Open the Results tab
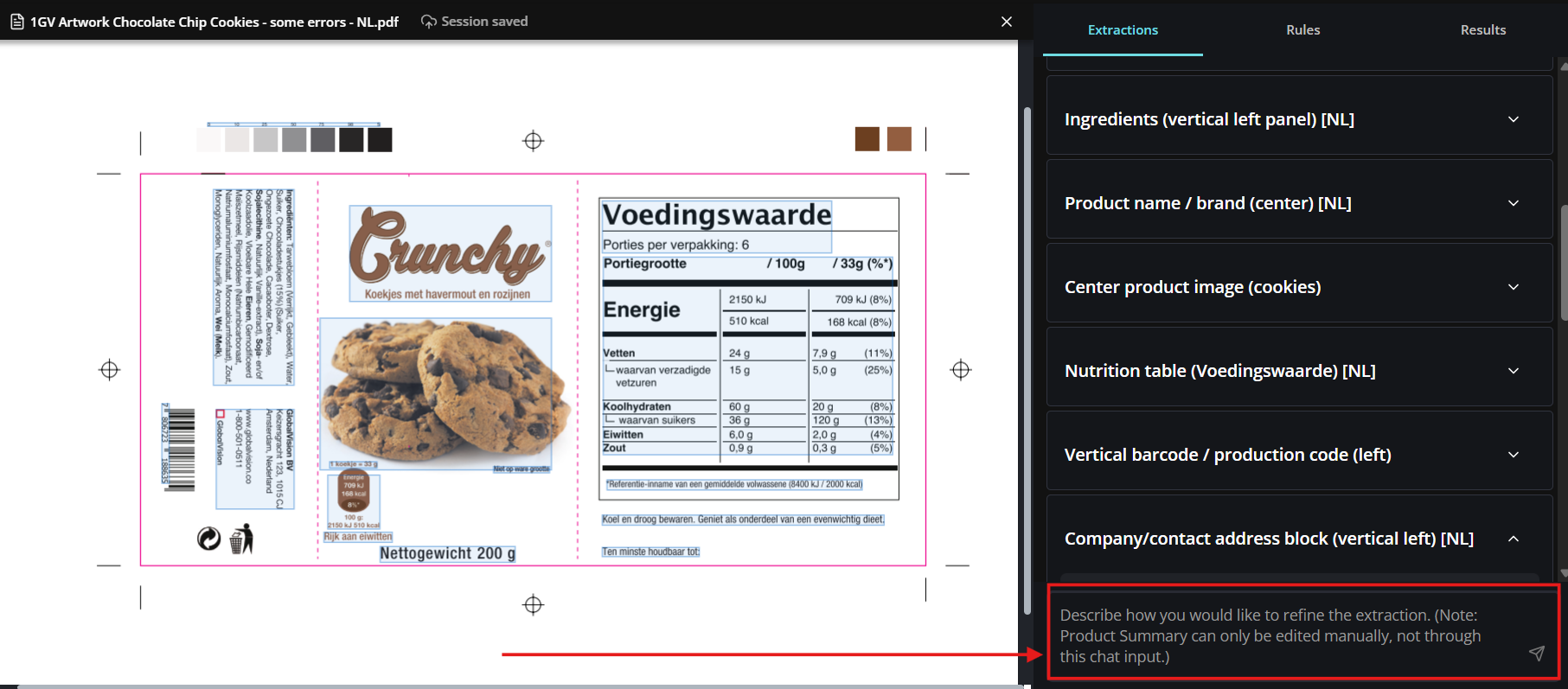 [1483, 29]
